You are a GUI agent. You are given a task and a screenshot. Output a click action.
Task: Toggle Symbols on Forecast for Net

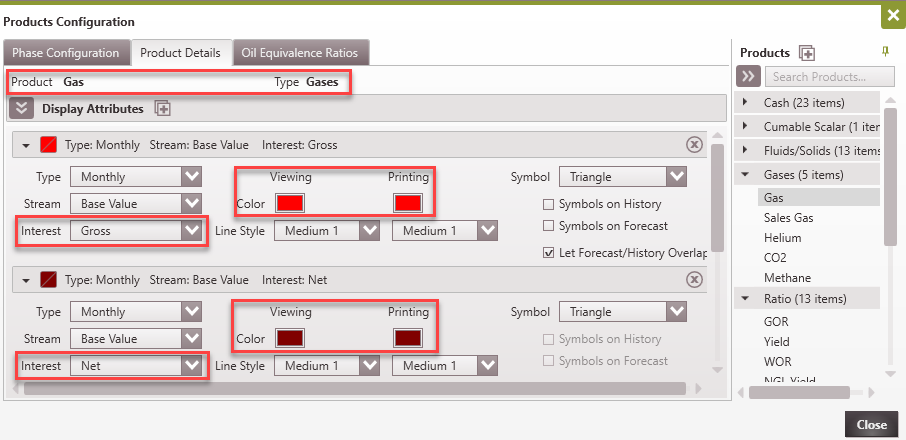(548, 361)
